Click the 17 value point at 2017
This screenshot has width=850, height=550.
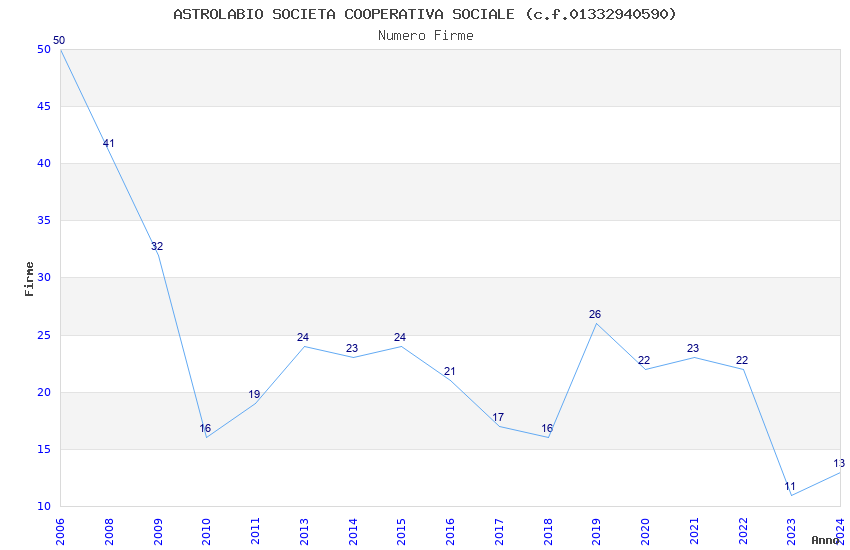(x=498, y=417)
